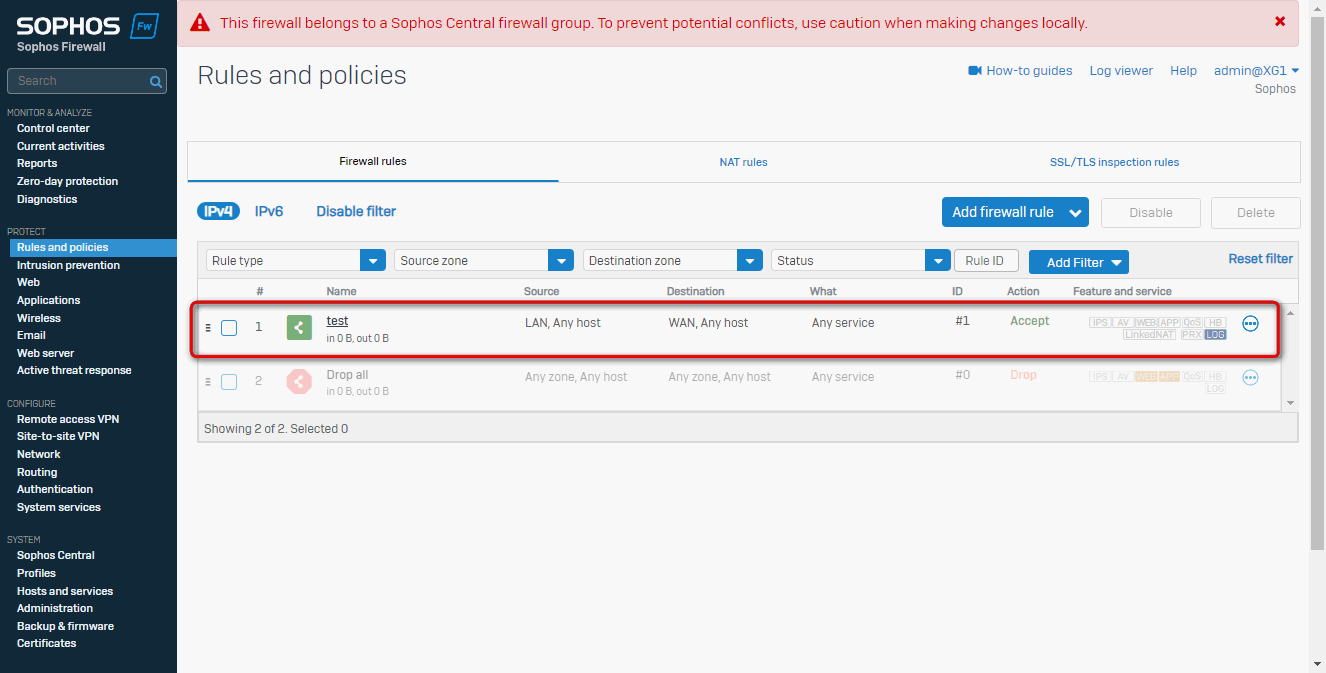Viewport: 1326px width, 673px height.
Task: Click the rule list scroll-up arrow
Action: [1290, 313]
